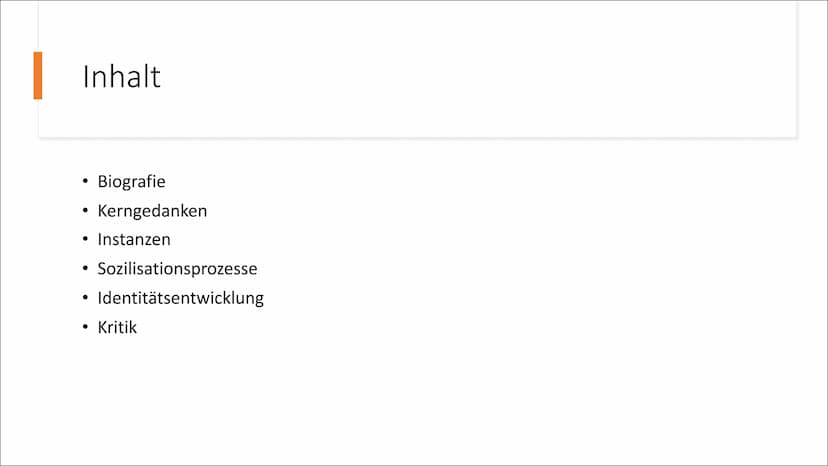Click the bullet dot before Kritik

(x=85, y=327)
